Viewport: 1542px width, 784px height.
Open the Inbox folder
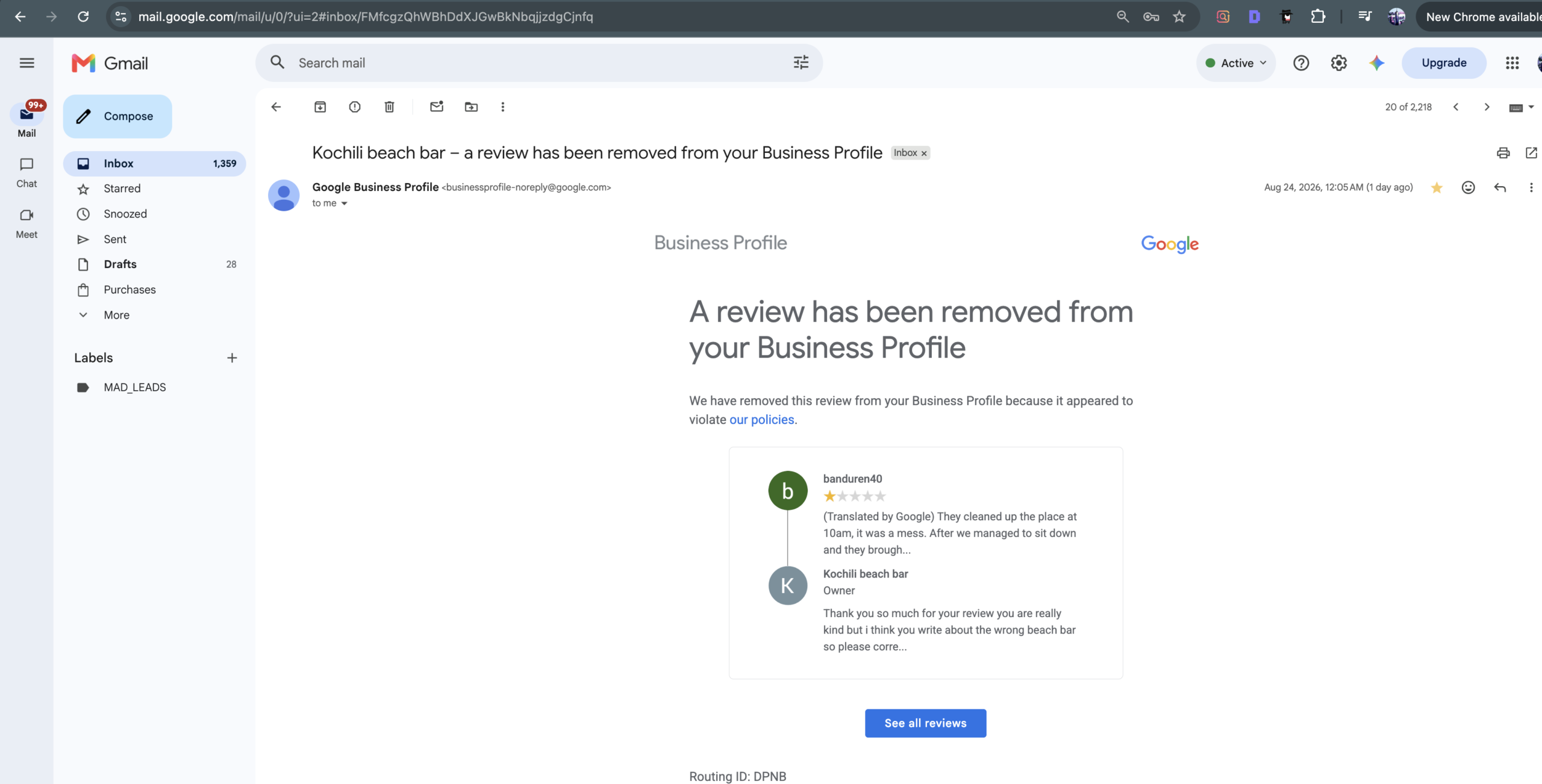(155, 164)
